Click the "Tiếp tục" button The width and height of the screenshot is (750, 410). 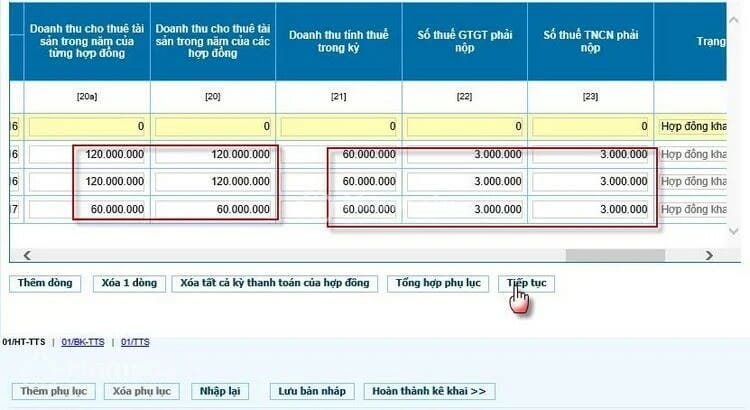click(x=526, y=283)
